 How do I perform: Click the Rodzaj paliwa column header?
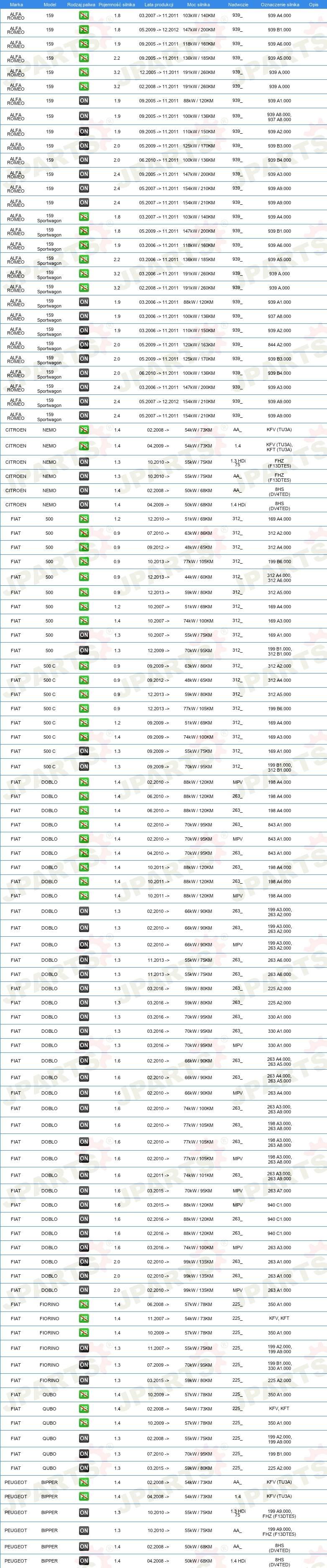81,4
